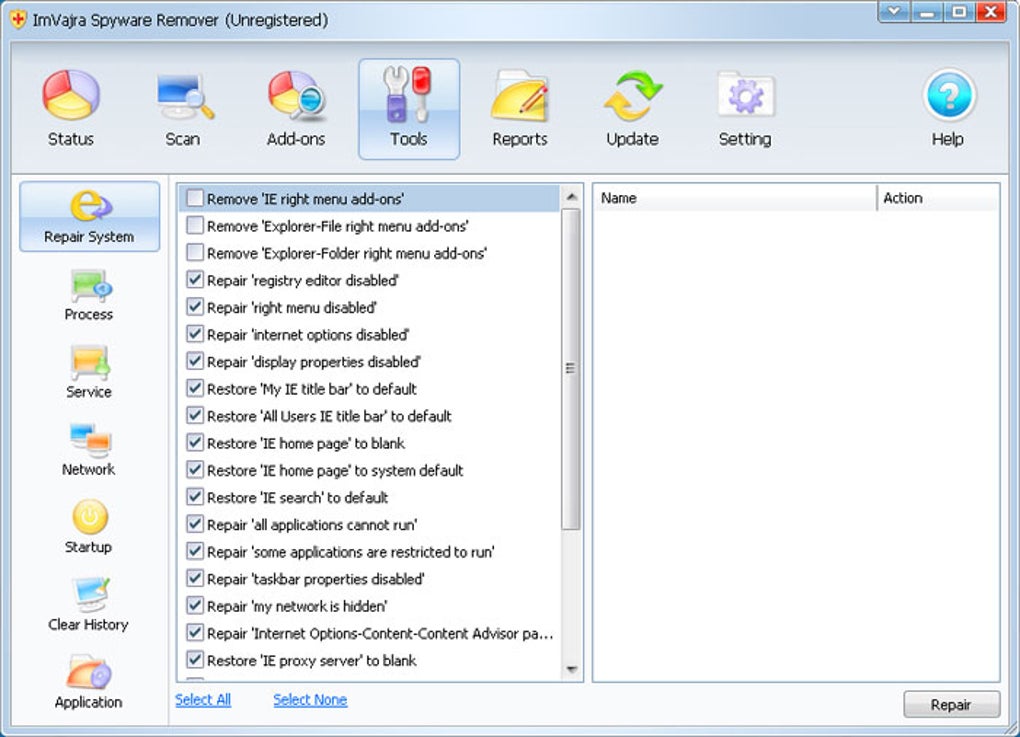The width and height of the screenshot is (1020, 737).
Task: Uncheck Repair 'registry editor disabled'
Action: click(195, 280)
